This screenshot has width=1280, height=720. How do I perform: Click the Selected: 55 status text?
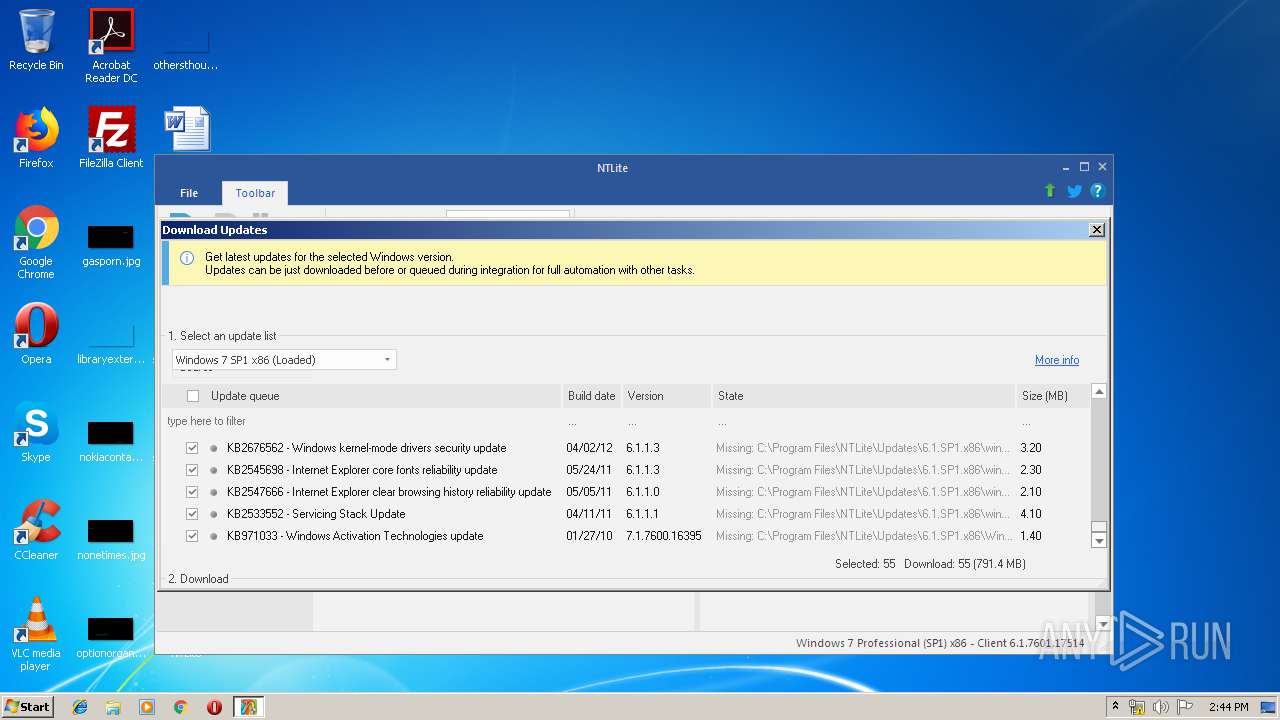point(865,564)
